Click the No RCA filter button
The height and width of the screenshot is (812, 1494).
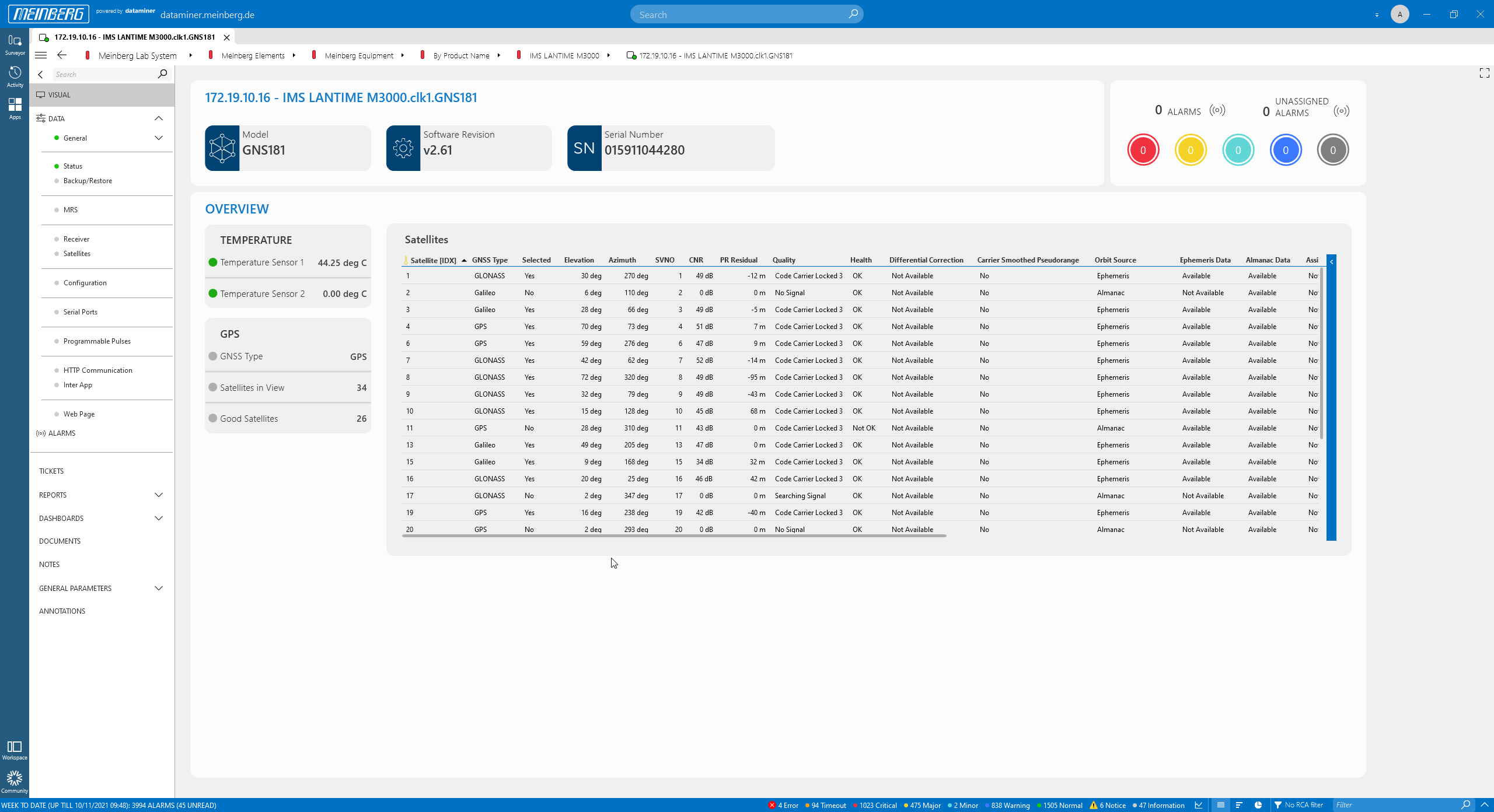(1298, 805)
